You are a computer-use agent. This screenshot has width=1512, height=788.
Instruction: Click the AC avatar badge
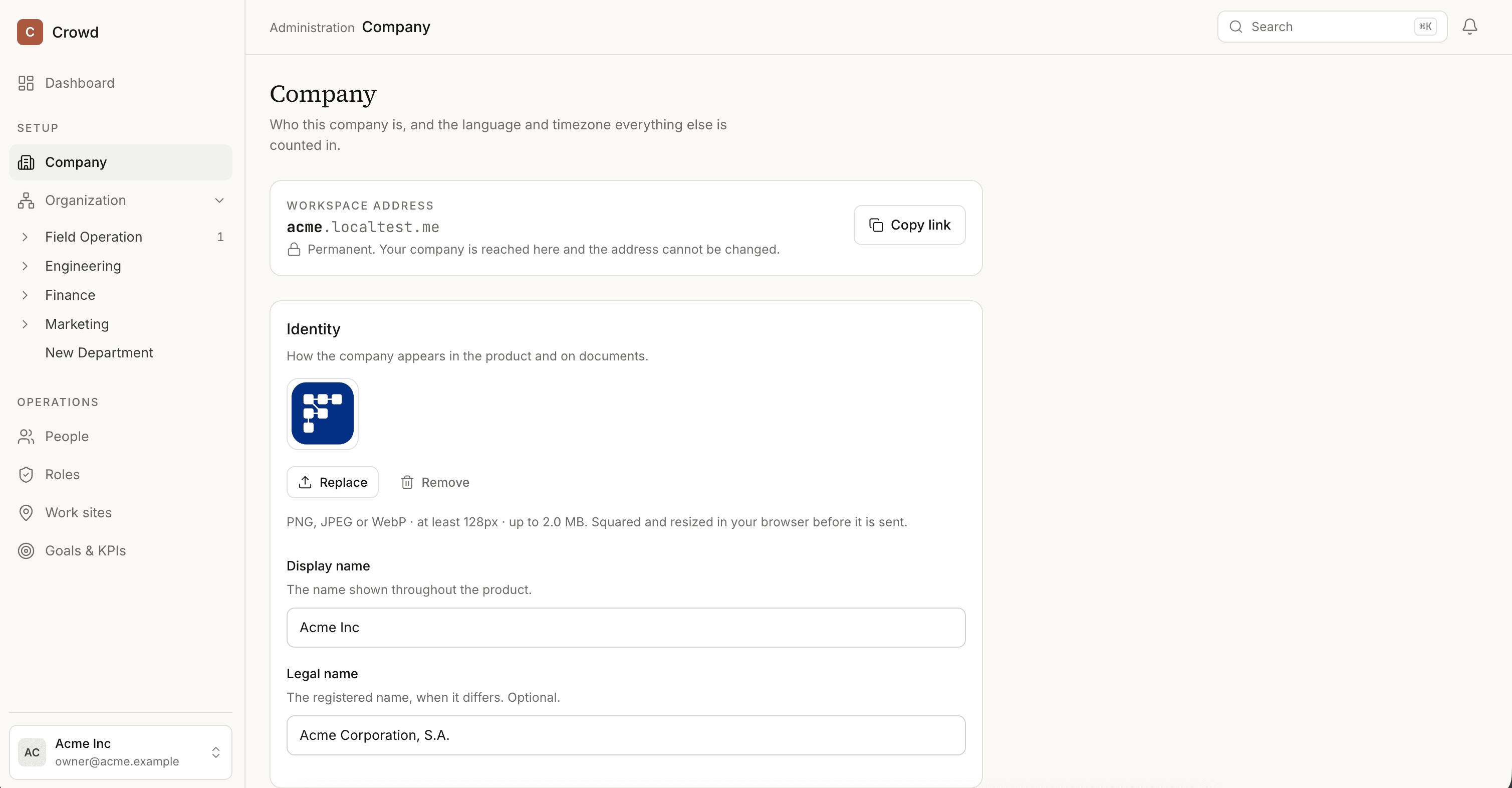tap(32, 752)
